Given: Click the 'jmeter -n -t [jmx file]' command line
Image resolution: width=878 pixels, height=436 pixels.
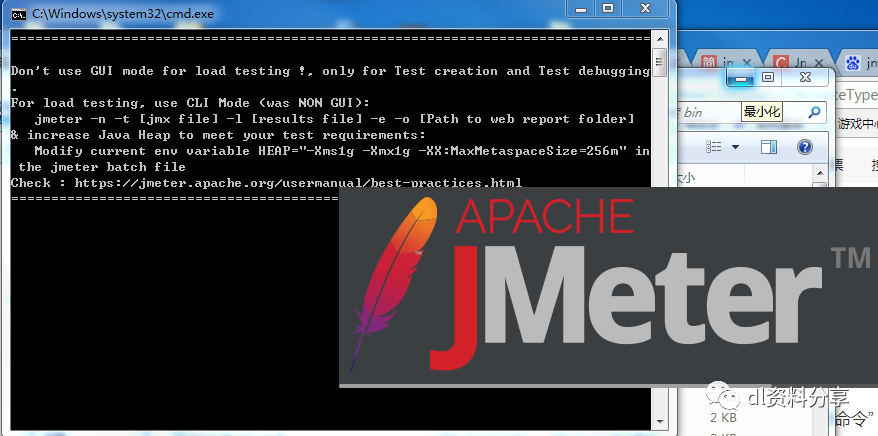Looking at the screenshot, I should (x=334, y=119).
